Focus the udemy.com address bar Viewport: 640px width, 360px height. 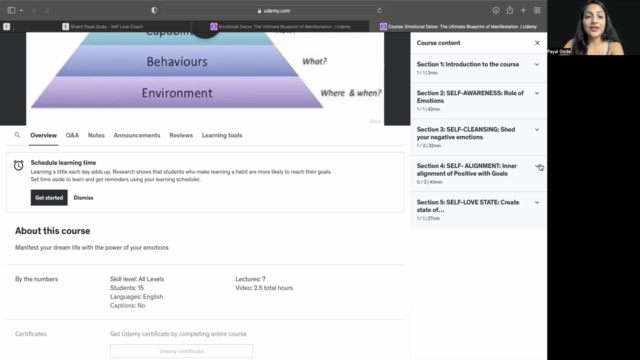273,11
